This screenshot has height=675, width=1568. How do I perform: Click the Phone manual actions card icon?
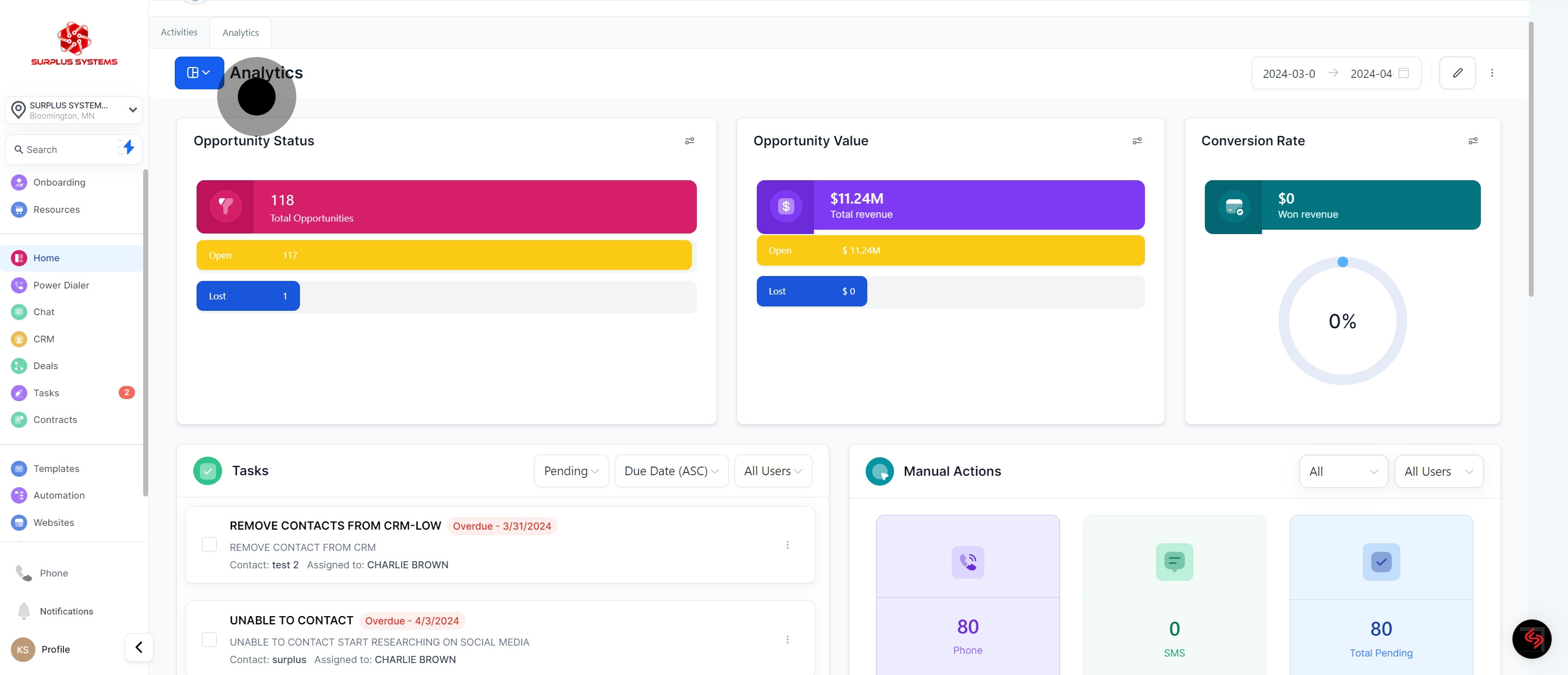[x=967, y=561]
